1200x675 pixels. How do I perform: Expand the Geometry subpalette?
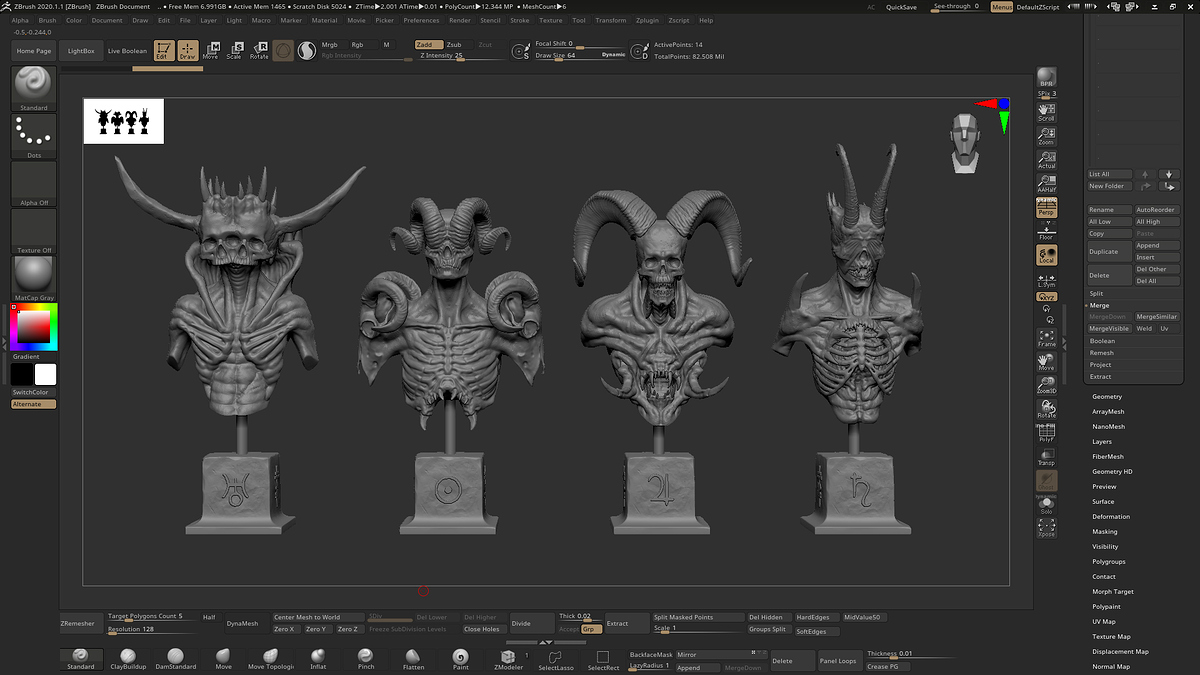[x=1107, y=397]
